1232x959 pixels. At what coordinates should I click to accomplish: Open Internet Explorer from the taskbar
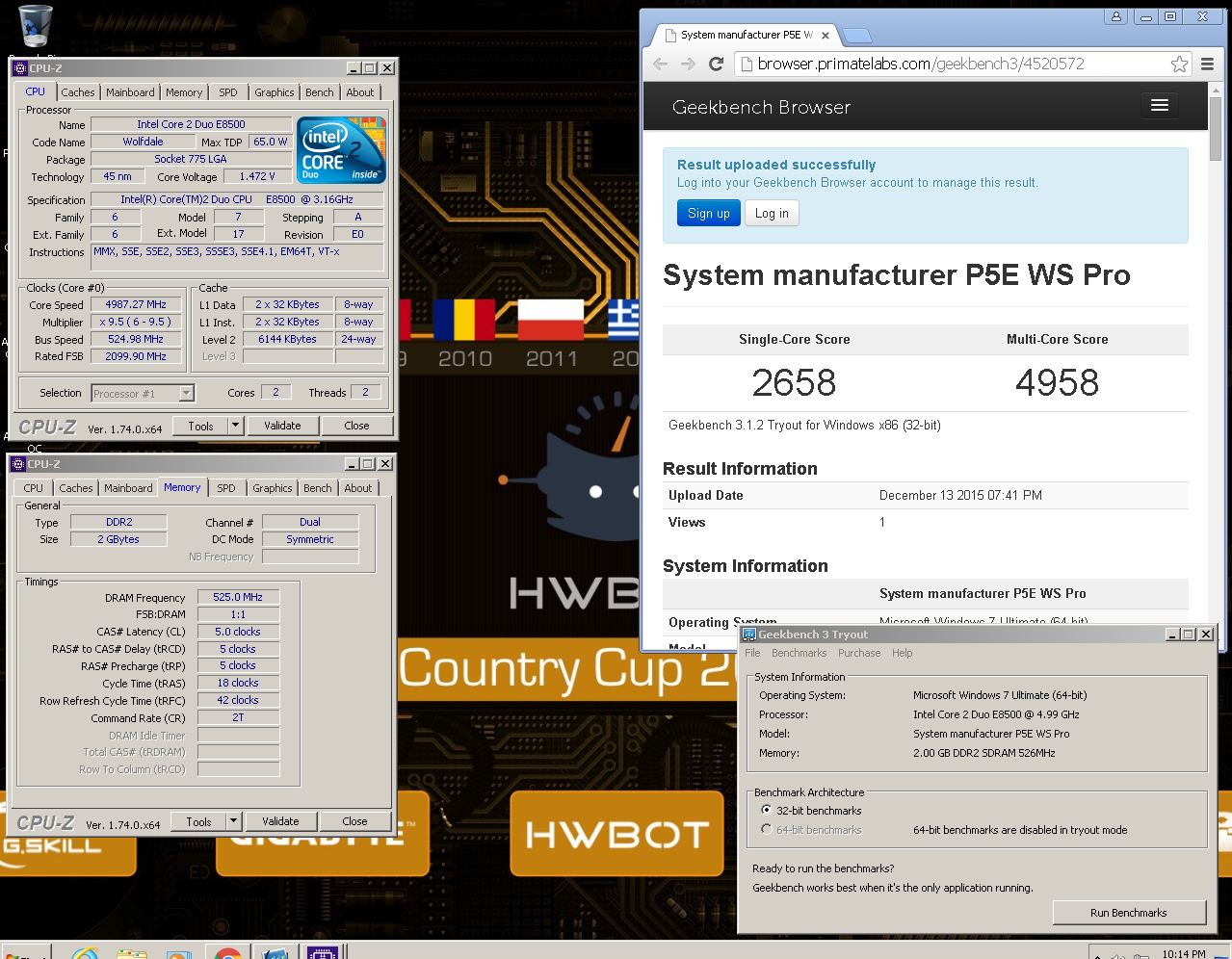coord(85,953)
